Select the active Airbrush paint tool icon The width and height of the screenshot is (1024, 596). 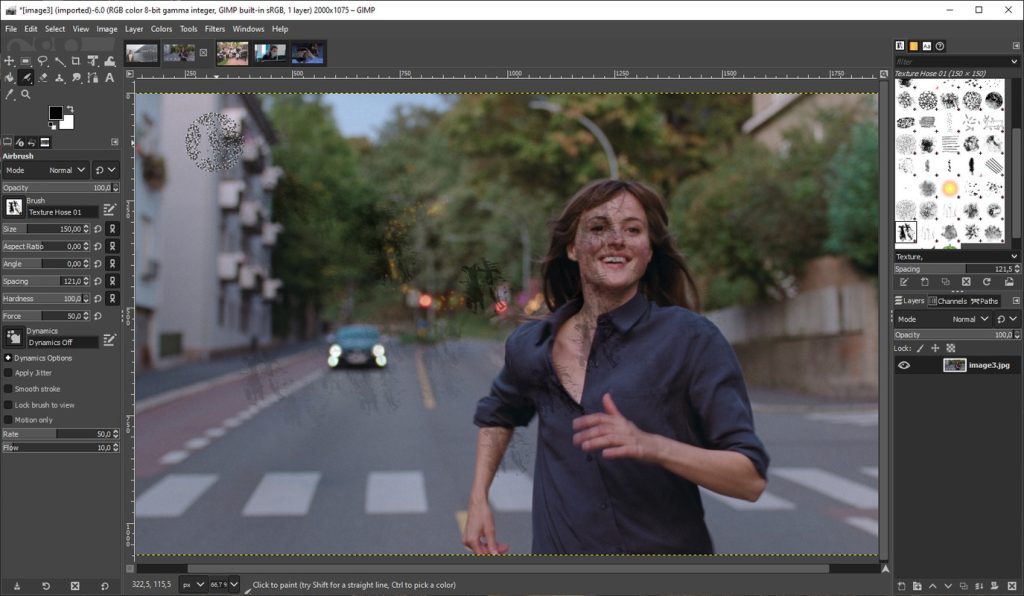25,78
